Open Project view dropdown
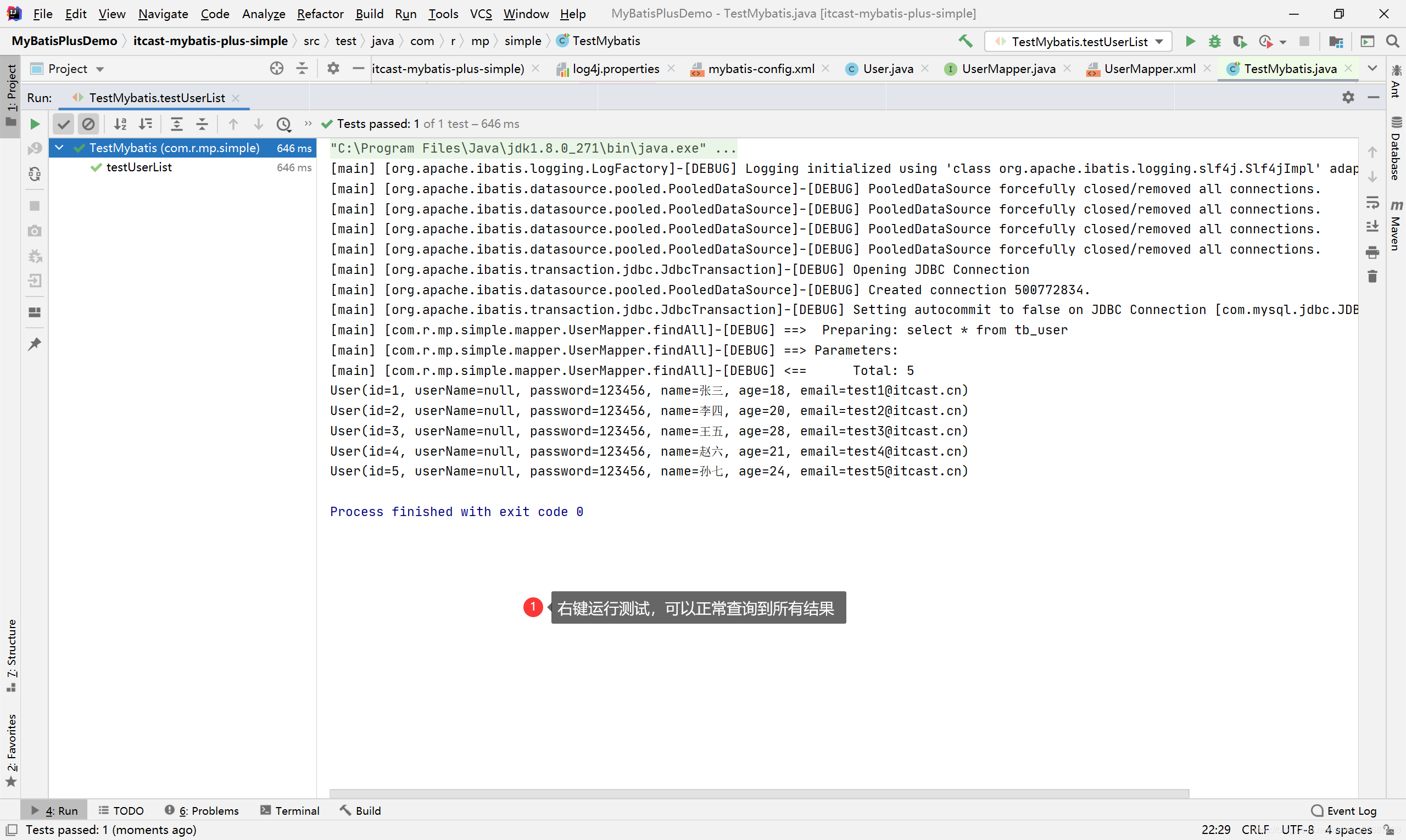 point(68,69)
